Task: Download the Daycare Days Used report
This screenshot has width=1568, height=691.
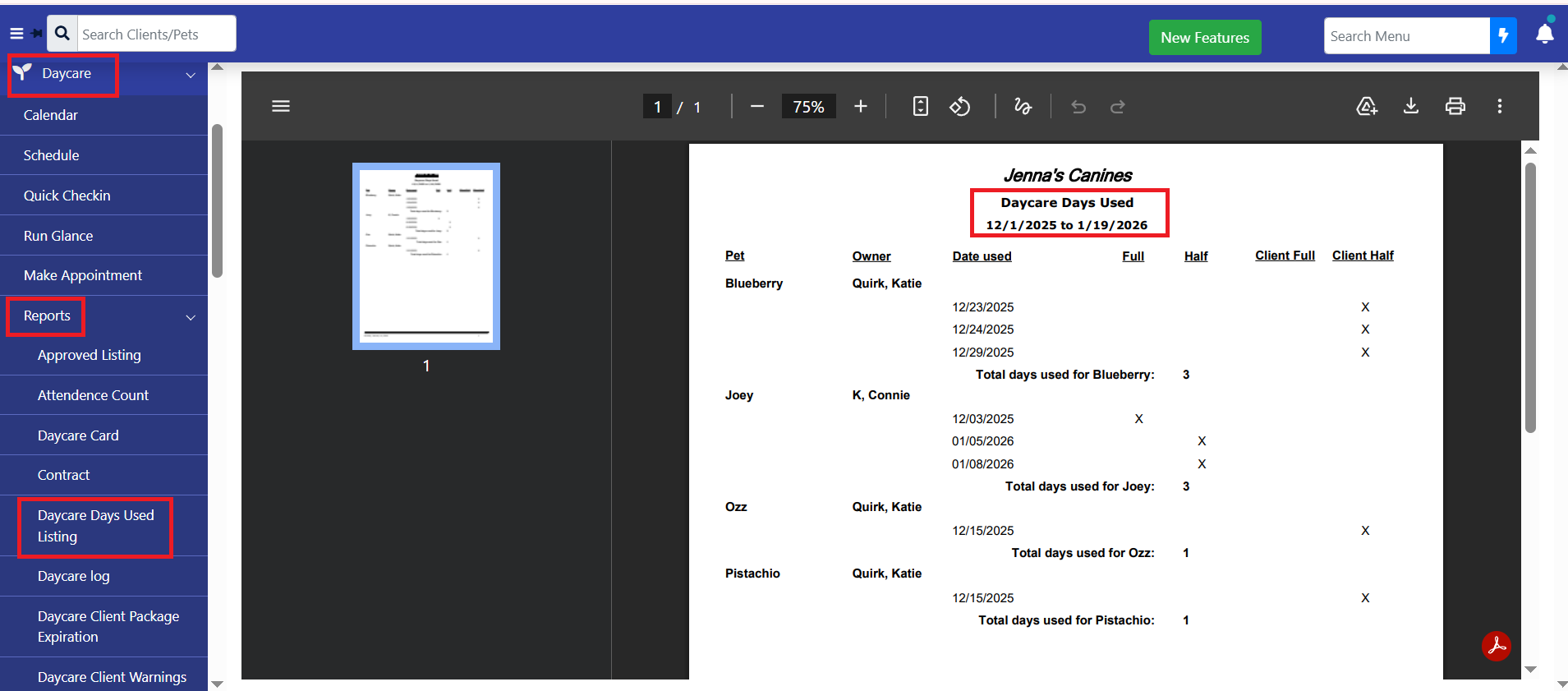Action: coord(1410,106)
